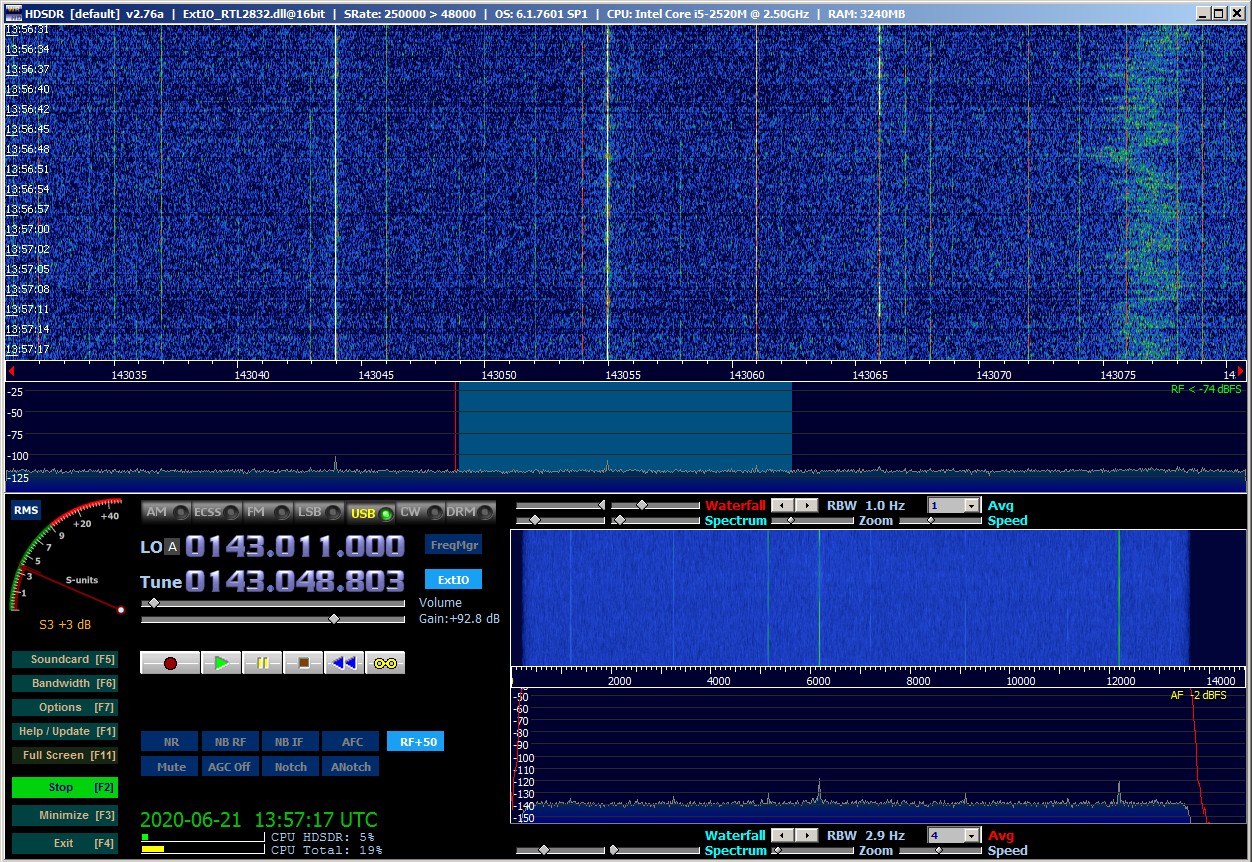The width and height of the screenshot is (1252, 862).
Task: Click the red right scroll arrow on the RF frequency scale
Action: tap(1241, 370)
